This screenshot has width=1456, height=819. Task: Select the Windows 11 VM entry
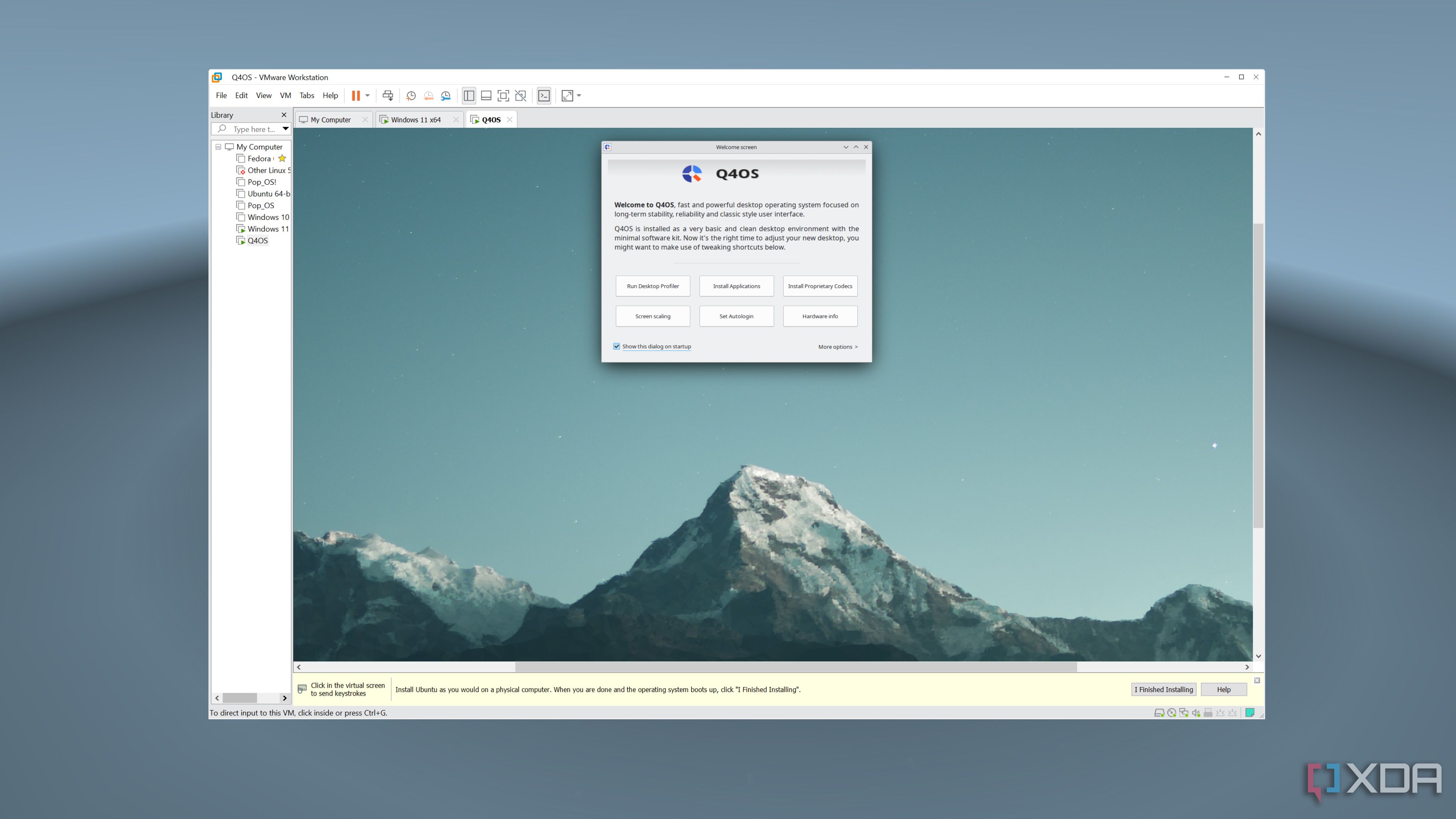coord(264,229)
